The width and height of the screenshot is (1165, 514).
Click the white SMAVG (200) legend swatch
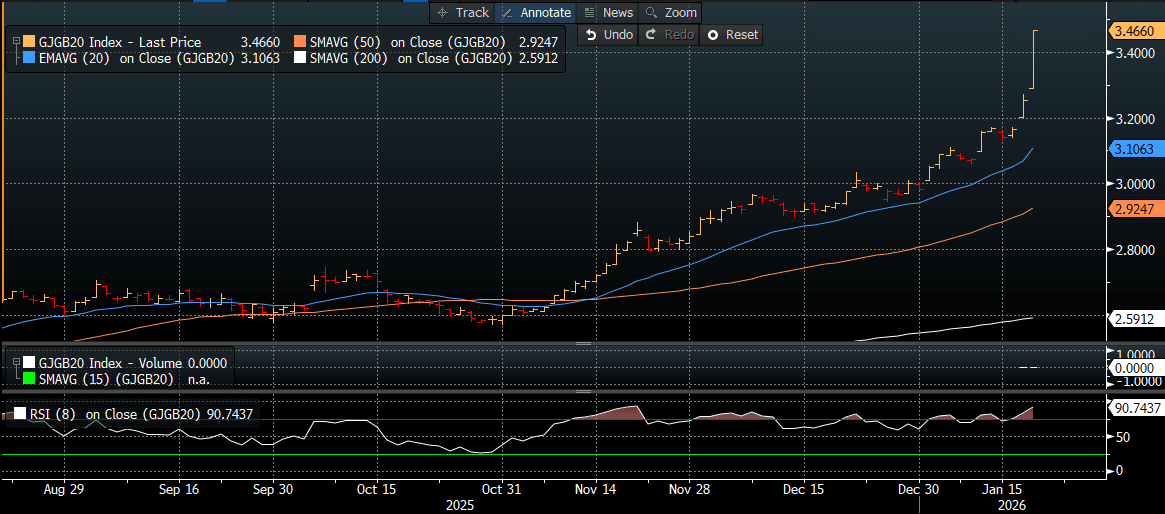300,59
